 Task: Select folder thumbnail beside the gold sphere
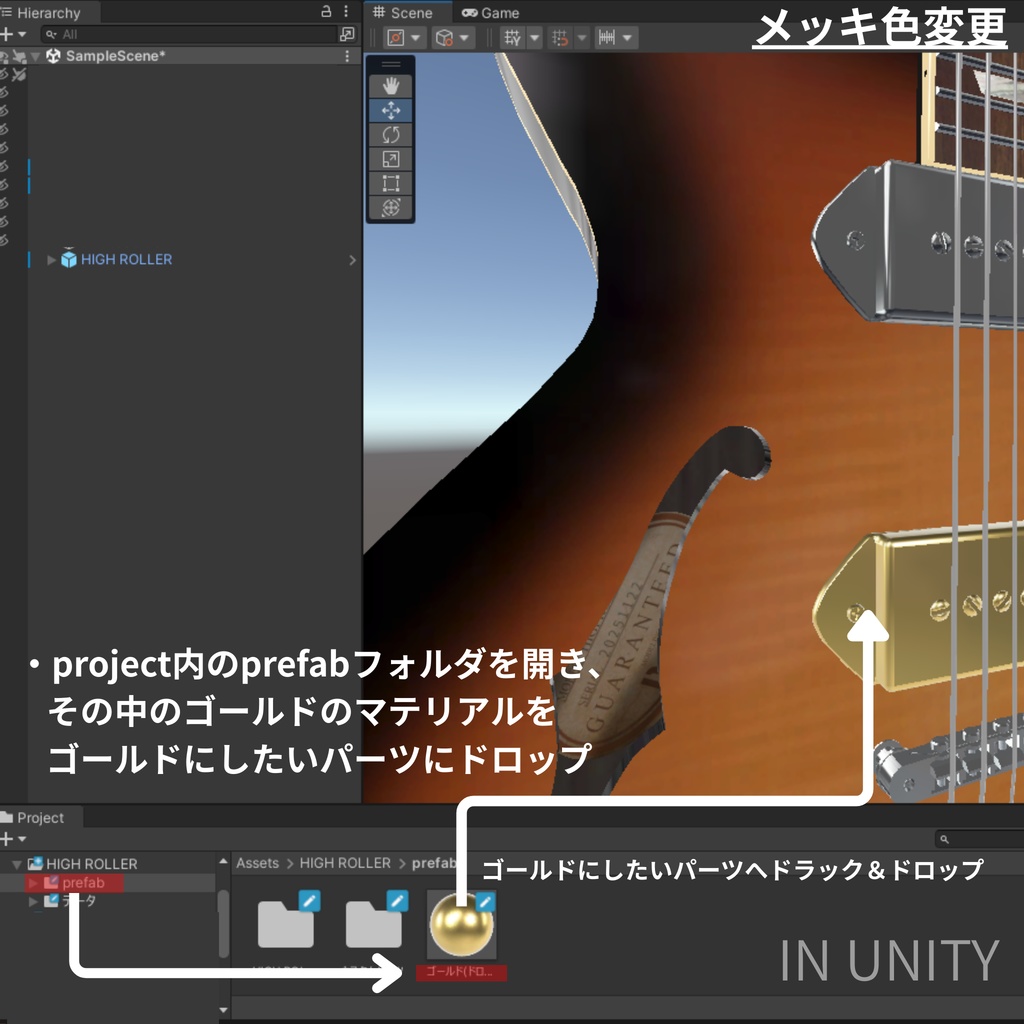point(374,923)
